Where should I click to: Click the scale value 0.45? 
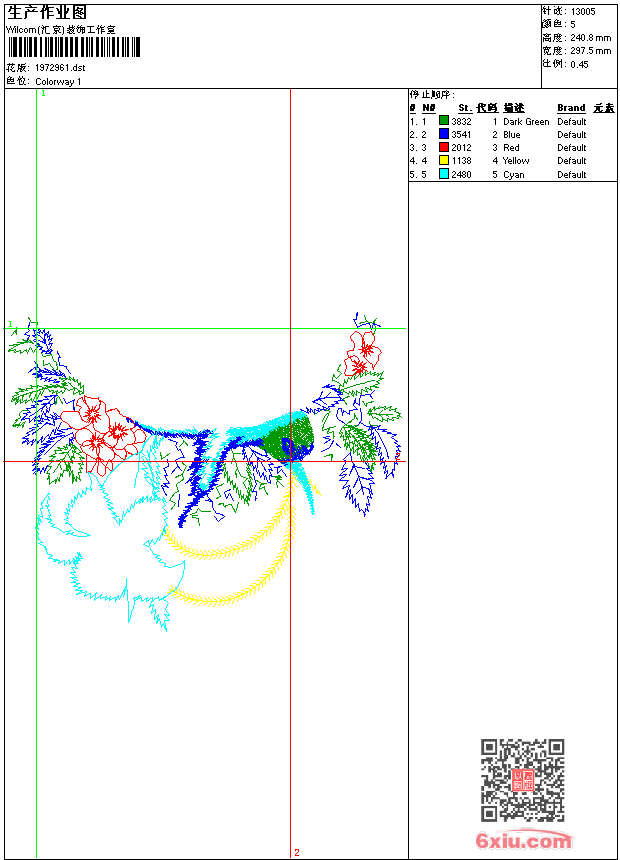[x=579, y=65]
